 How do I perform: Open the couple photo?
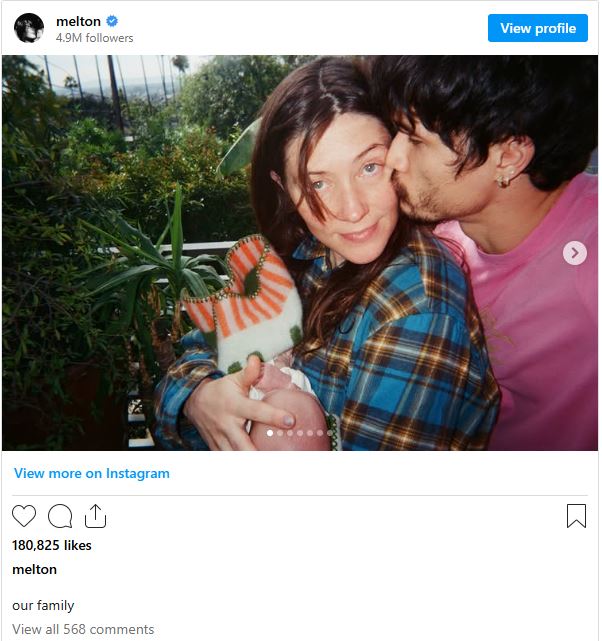300,250
